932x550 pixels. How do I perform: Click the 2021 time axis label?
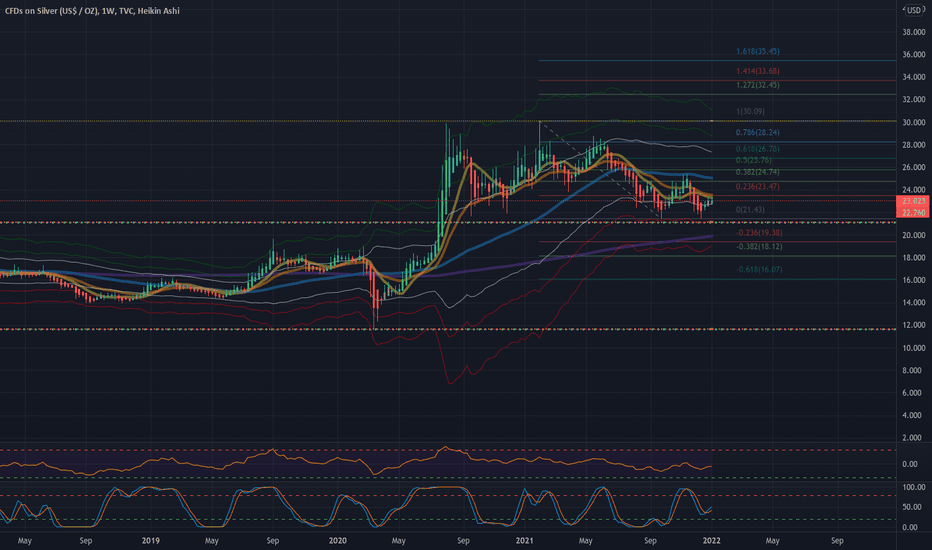click(524, 540)
